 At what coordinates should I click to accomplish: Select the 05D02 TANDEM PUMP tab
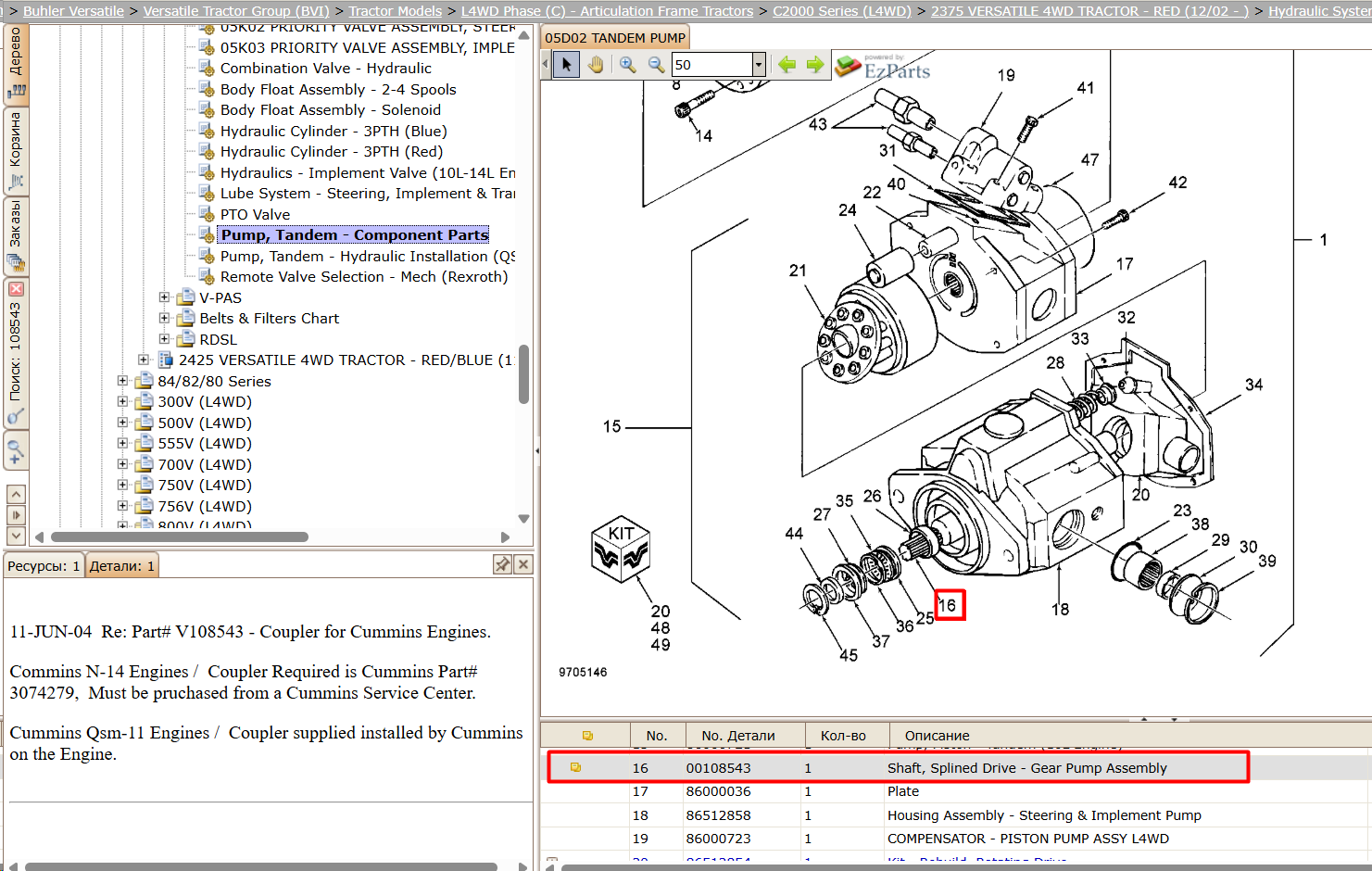tap(615, 38)
